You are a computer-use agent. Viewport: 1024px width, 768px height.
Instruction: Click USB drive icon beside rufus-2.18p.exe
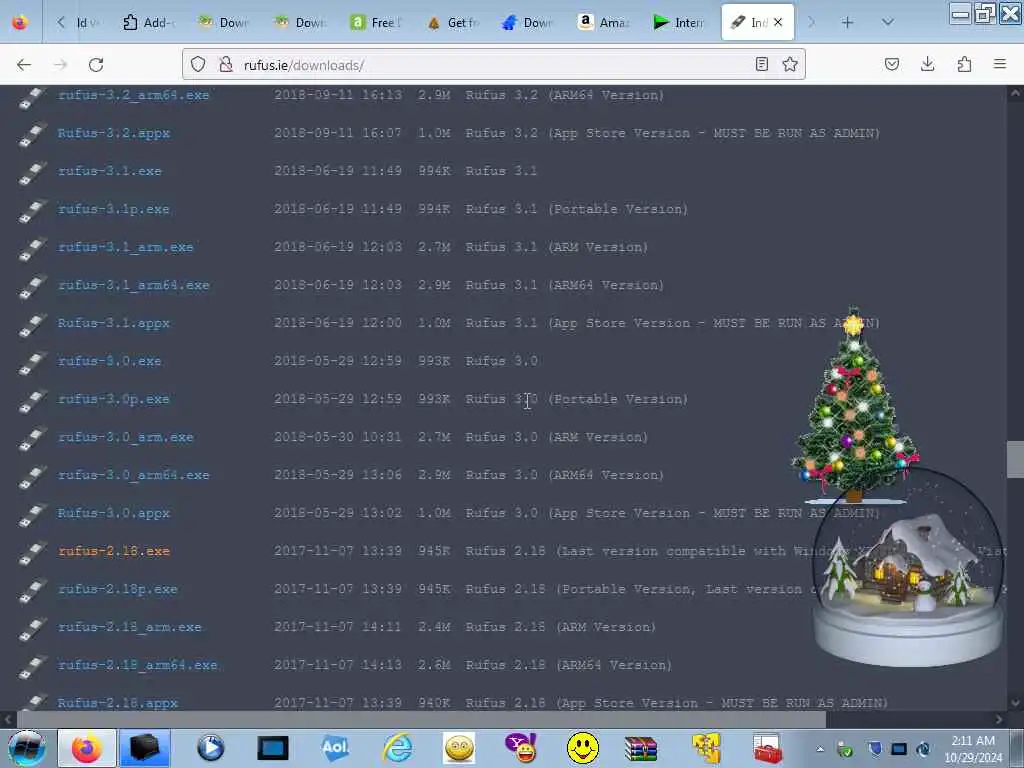[31, 591]
